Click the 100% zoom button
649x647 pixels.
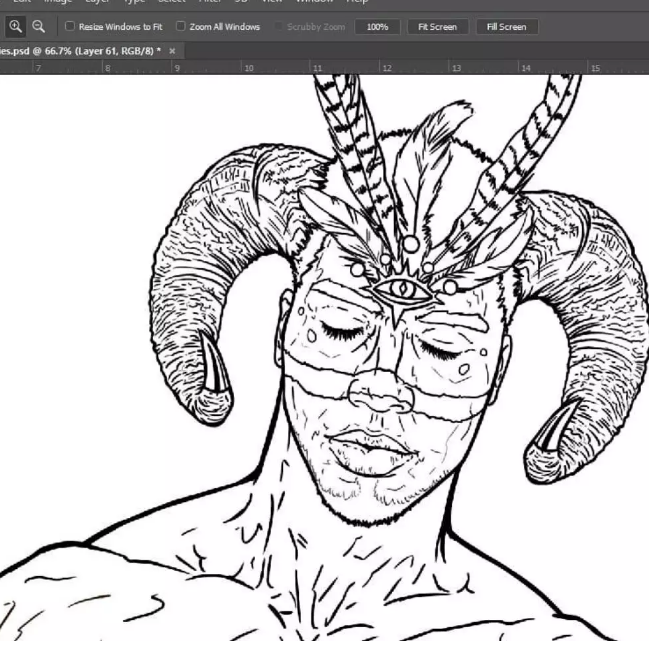[x=377, y=27]
